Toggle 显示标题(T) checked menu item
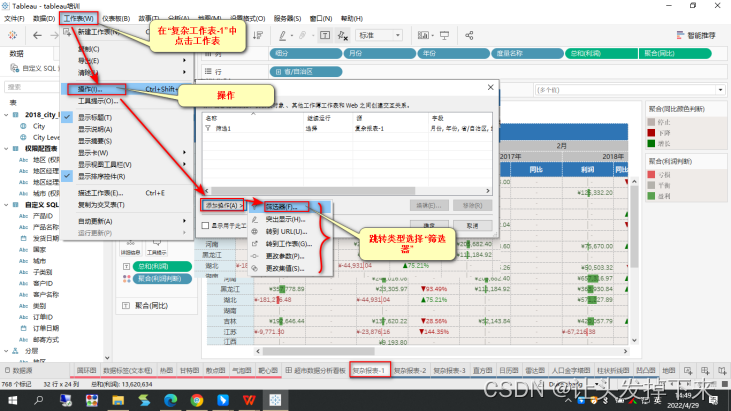The height and width of the screenshot is (411, 731). (x=95, y=117)
